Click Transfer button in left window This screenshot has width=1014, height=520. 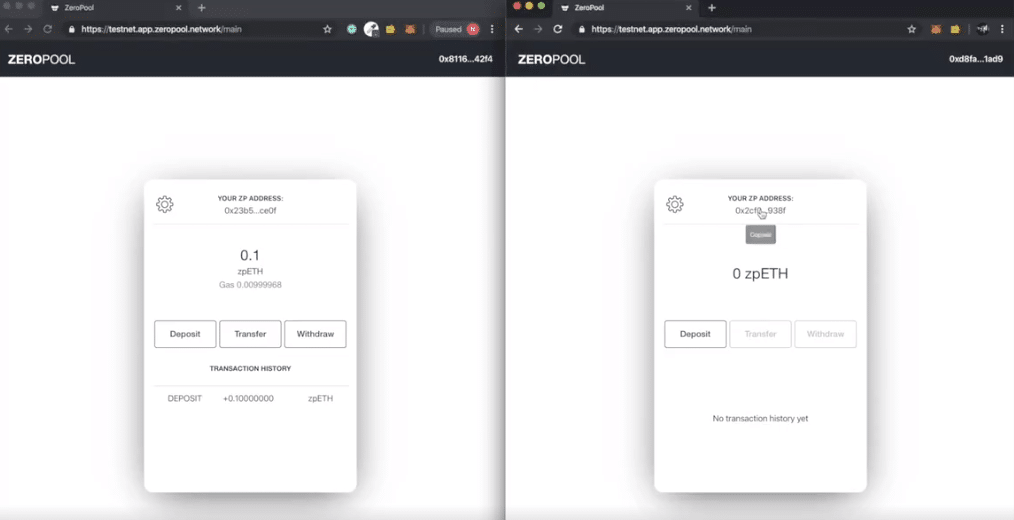[250, 334]
